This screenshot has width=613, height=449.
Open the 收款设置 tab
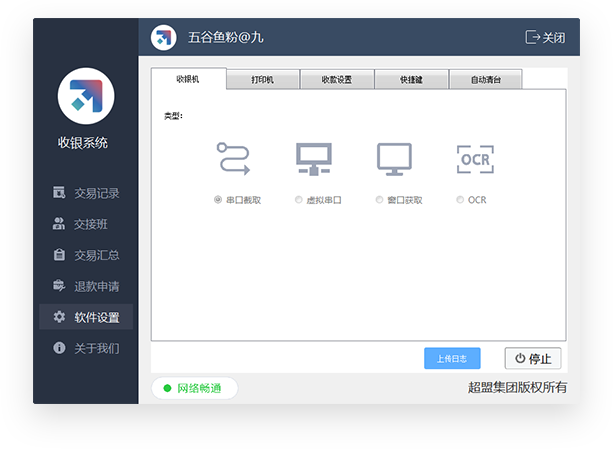point(337,80)
